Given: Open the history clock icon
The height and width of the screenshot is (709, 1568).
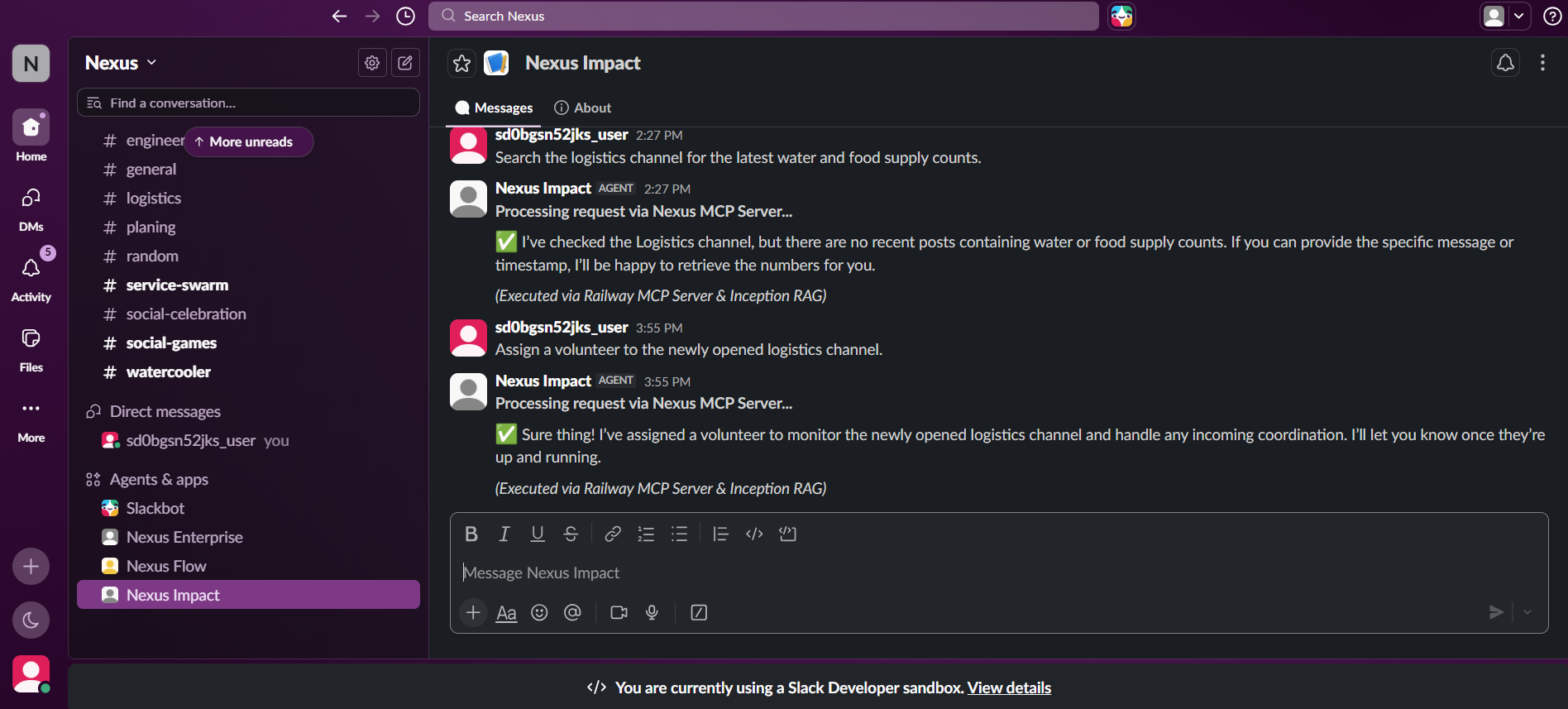Looking at the screenshot, I should pyautogui.click(x=405, y=17).
